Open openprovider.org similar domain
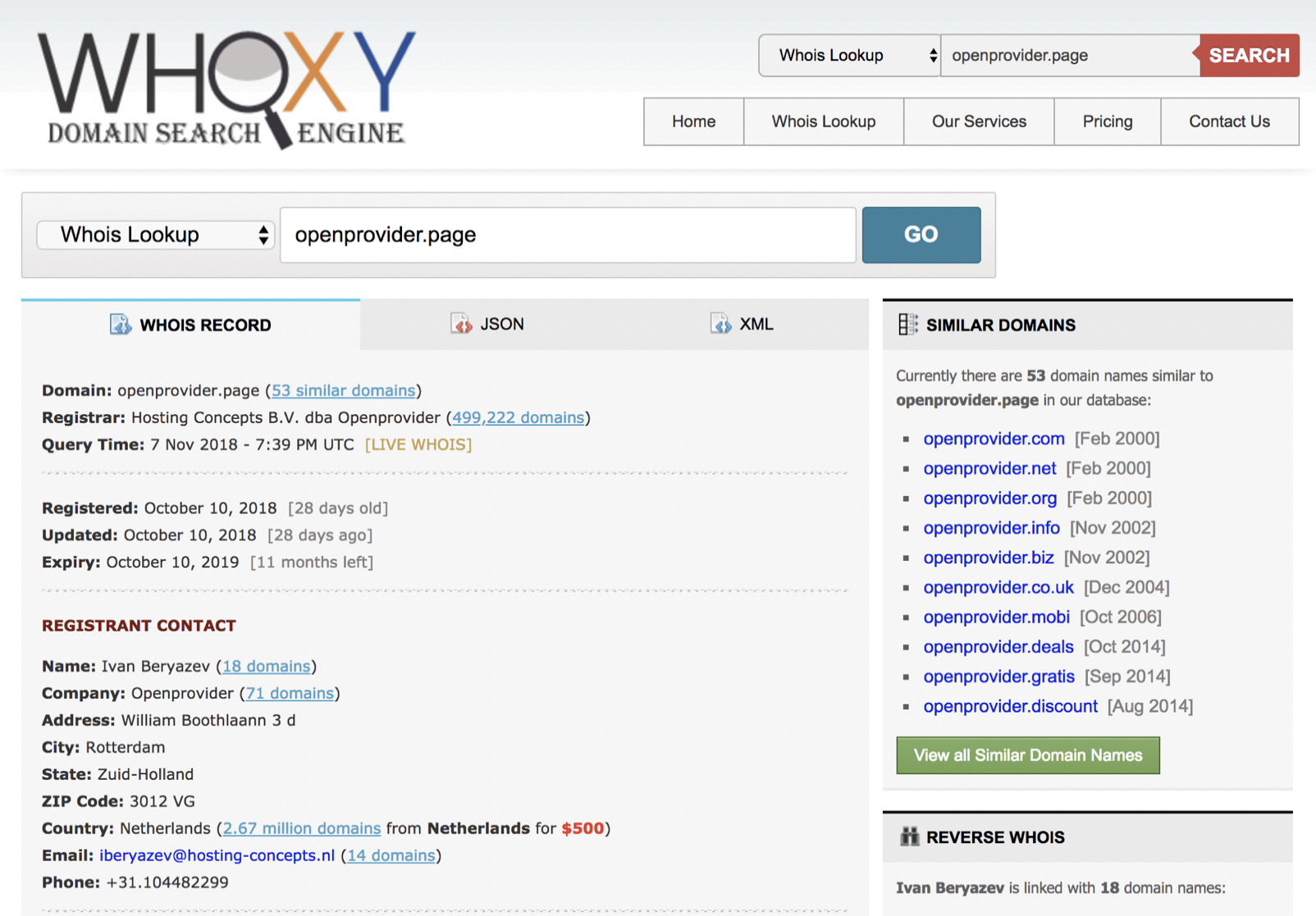The height and width of the screenshot is (916, 1316). 989,498
